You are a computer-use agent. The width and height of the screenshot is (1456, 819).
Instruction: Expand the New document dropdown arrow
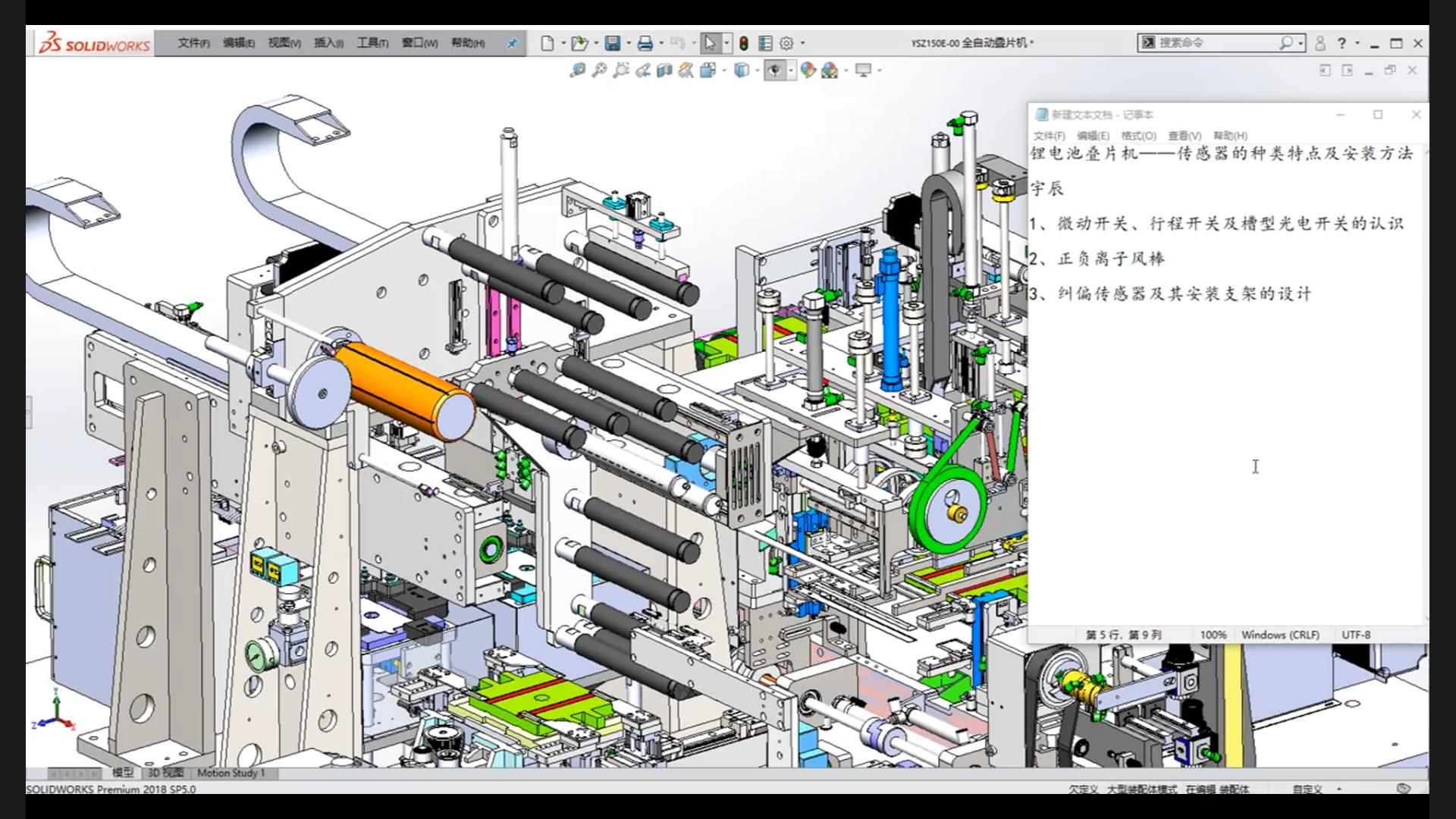pyautogui.click(x=563, y=43)
